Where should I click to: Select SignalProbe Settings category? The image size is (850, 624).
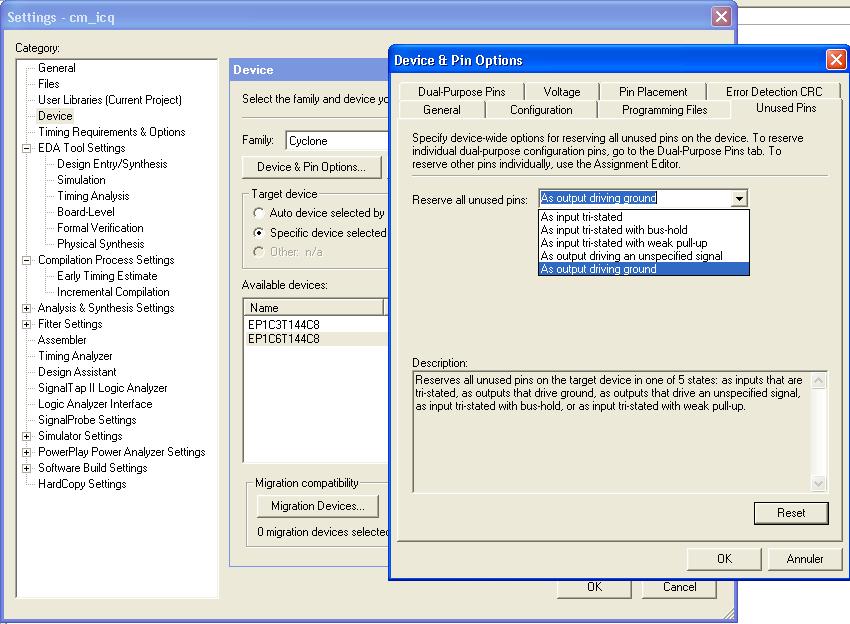click(x=87, y=420)
